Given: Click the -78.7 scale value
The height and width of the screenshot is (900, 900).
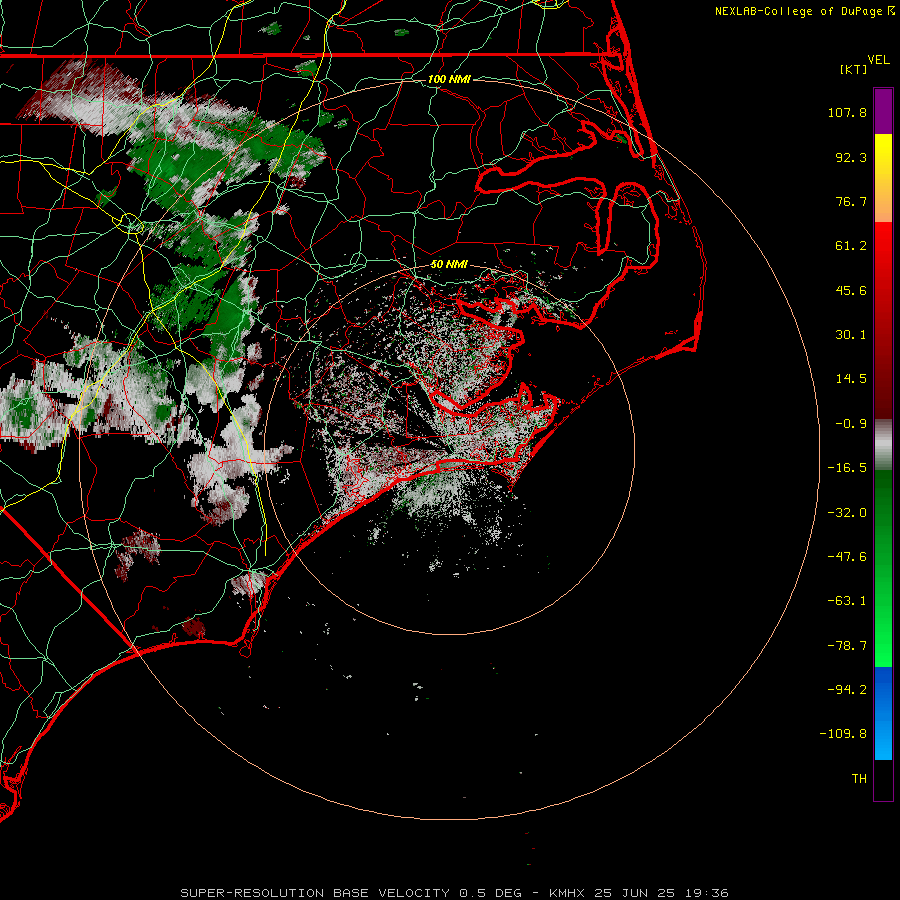Looking at the screenshot, I should click(847, 646).
